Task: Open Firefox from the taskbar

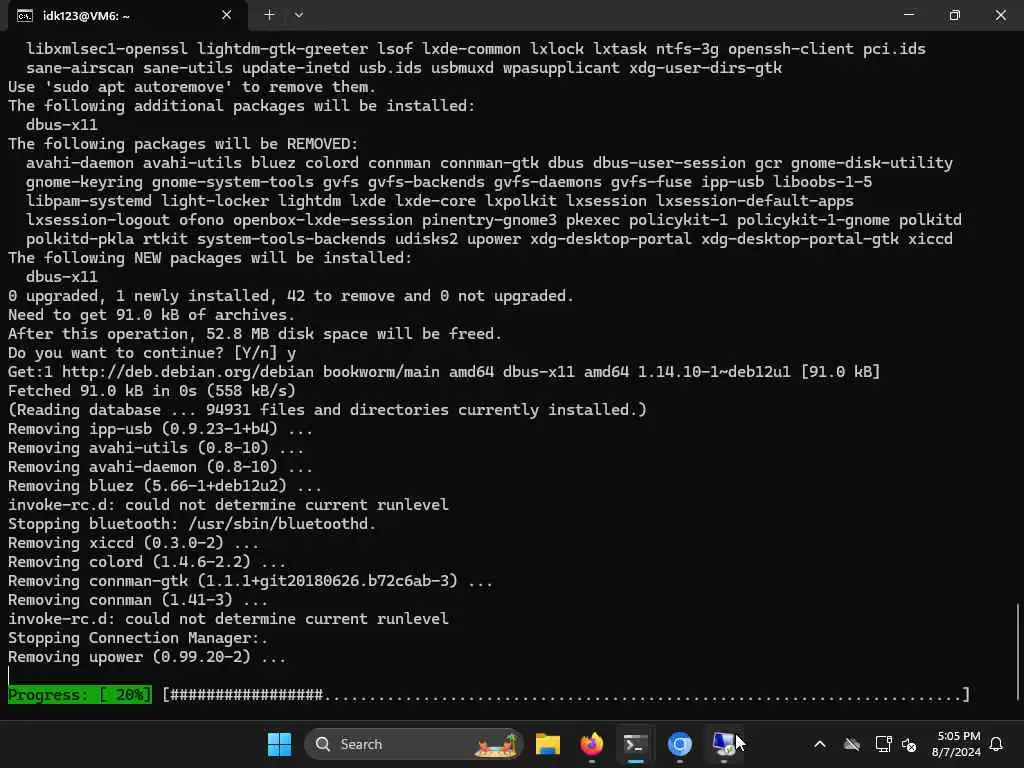Action: click(x=592, y=744)
